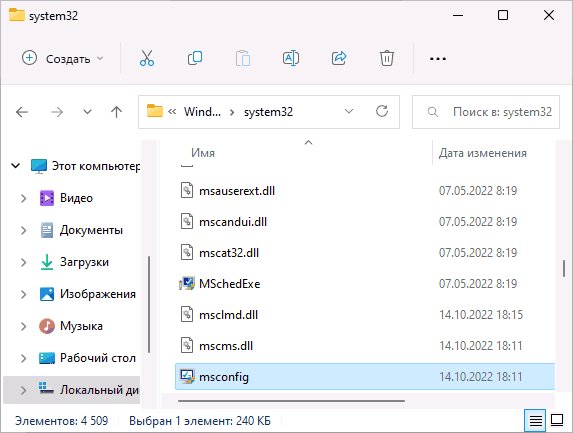Open recent locations chevron dropdown
Screen dimensions: 573x433
pos(87,112)
